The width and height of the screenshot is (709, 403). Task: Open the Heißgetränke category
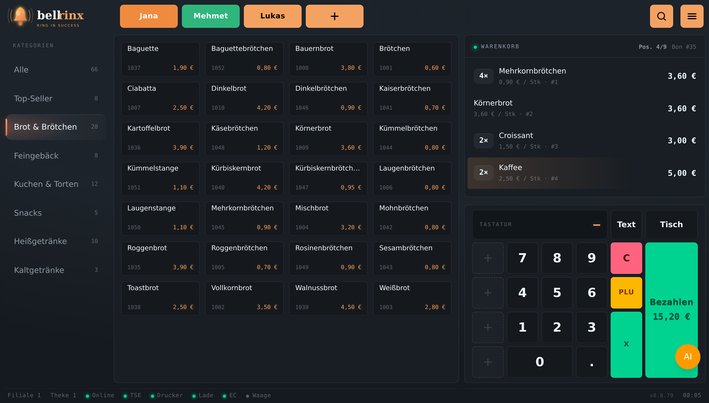[x=56, y=242]
